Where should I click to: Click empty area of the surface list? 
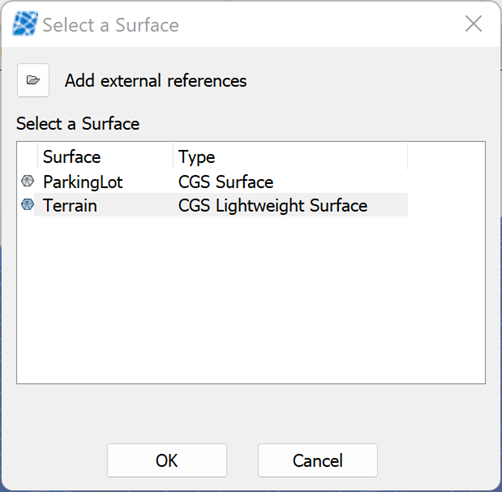(x=251, y=300)
